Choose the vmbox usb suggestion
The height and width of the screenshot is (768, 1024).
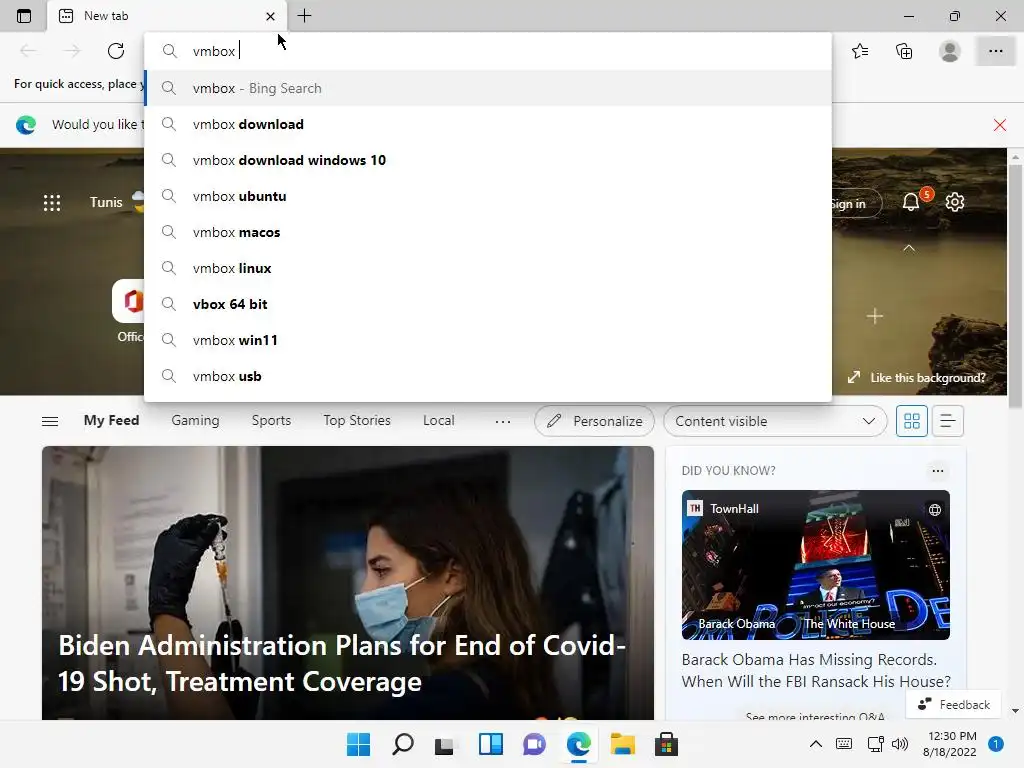coord(488,376)
